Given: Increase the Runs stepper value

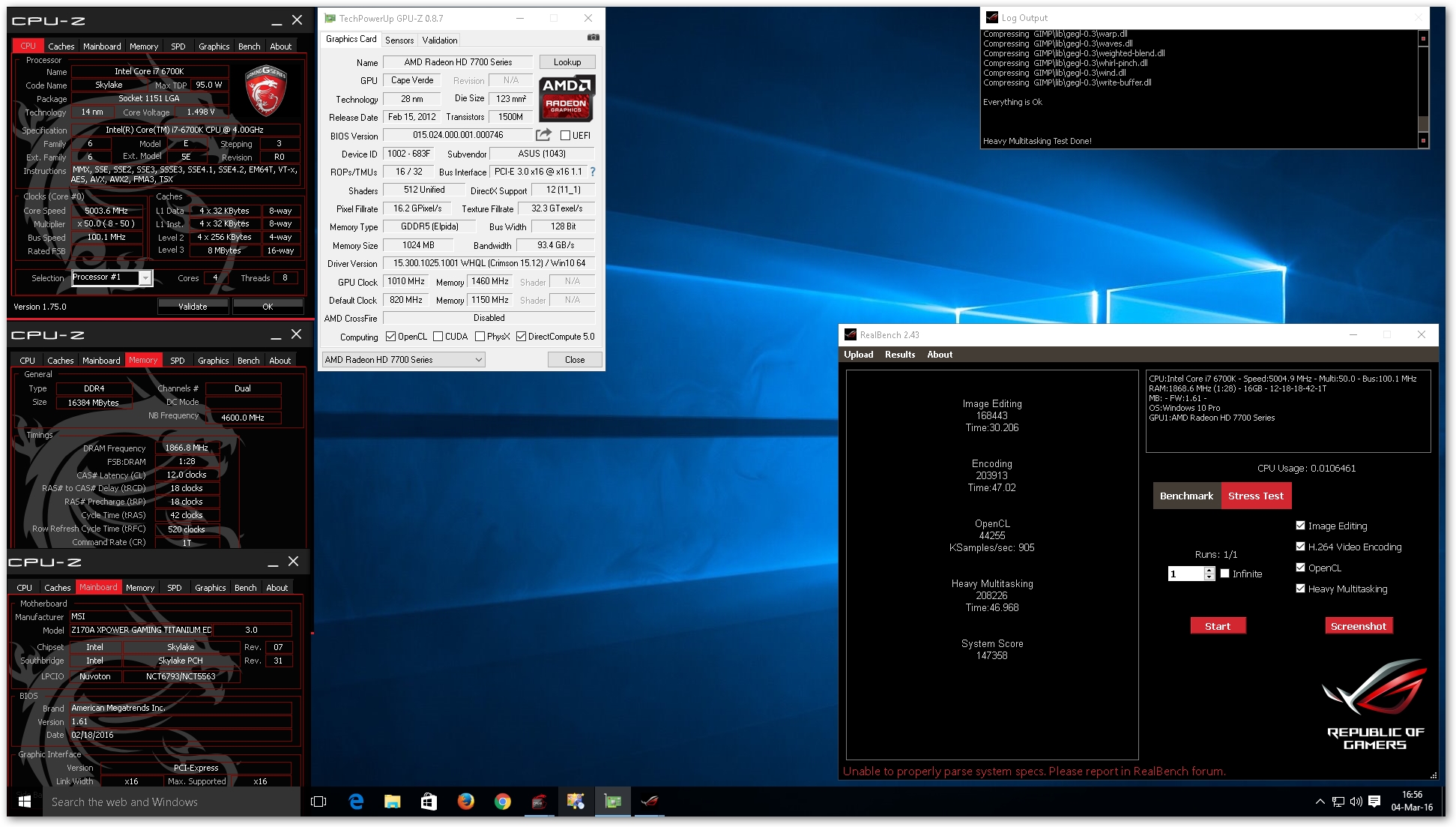Looking at the screenshot, I should point(1209,570).
